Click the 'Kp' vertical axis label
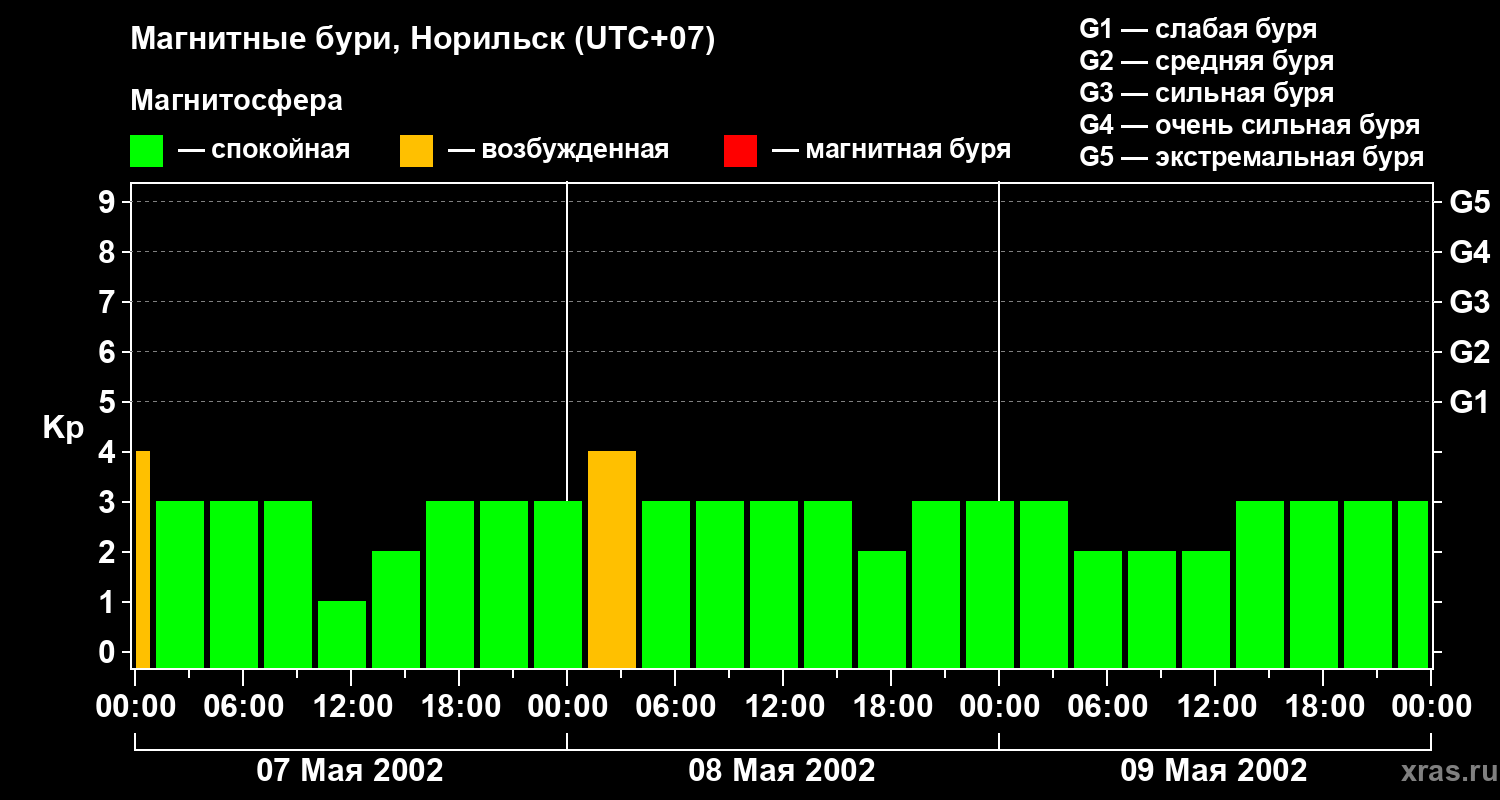This screenshot has width=1500, height=800. point(63,428)
